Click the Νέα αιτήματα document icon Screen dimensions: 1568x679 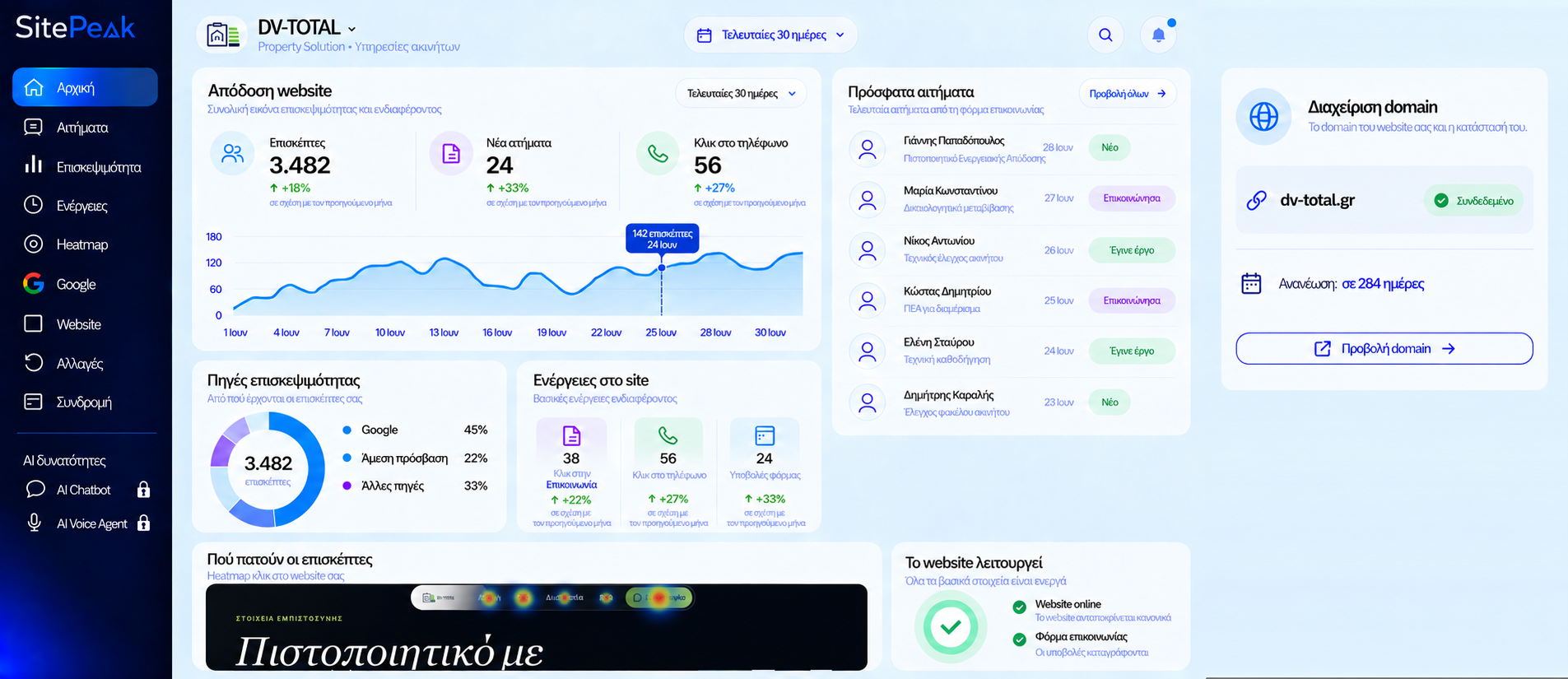tap(451, 153)
